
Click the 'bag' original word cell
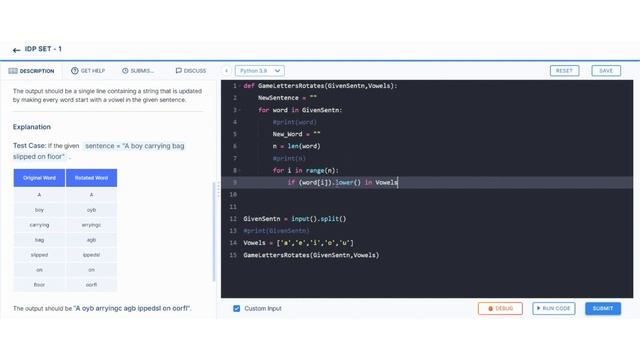[39, 240]
